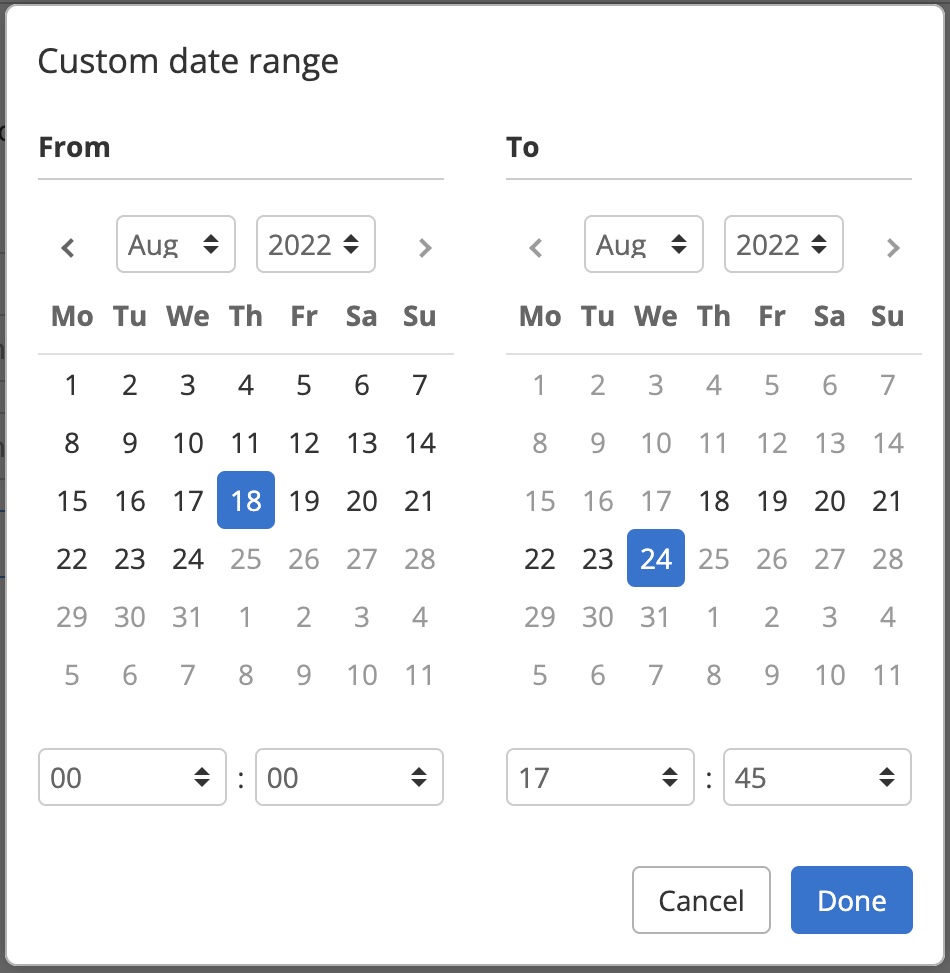950x973 pixels.
Task: Go to previous month in To calendar
Action: pyautogui.click(x=536, y=247)
